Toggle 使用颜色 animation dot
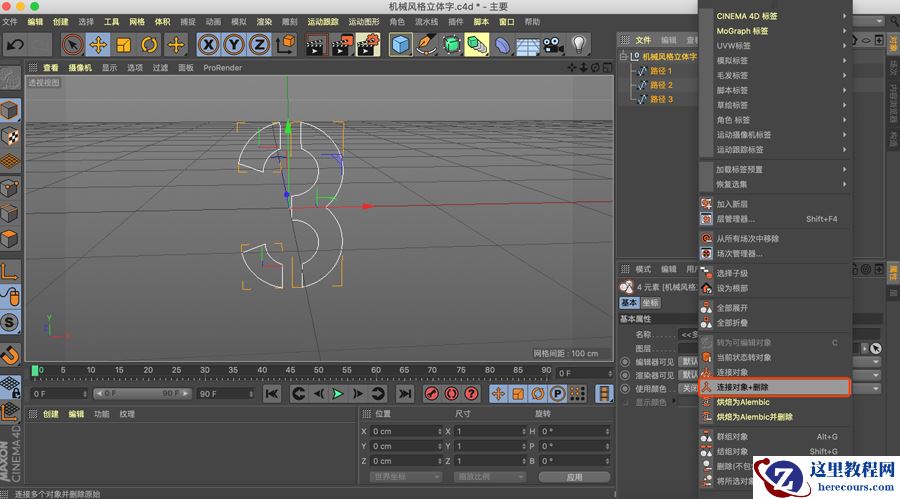The image size is (900, 499). (x=625, y=389)
